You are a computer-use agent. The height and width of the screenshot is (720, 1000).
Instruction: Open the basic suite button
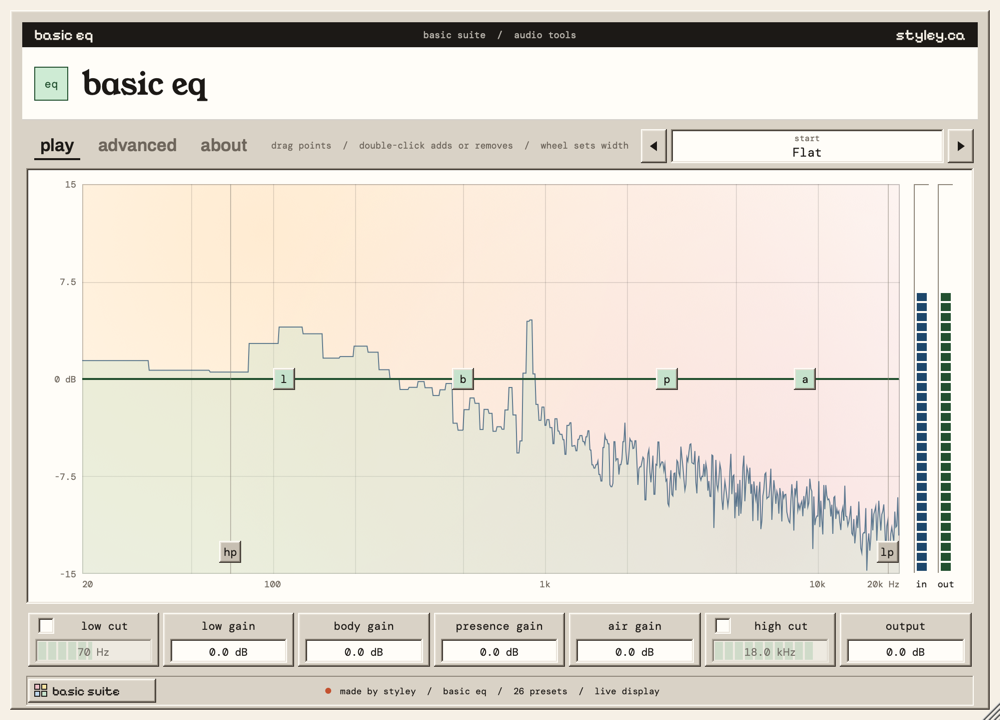click(91, 691)
